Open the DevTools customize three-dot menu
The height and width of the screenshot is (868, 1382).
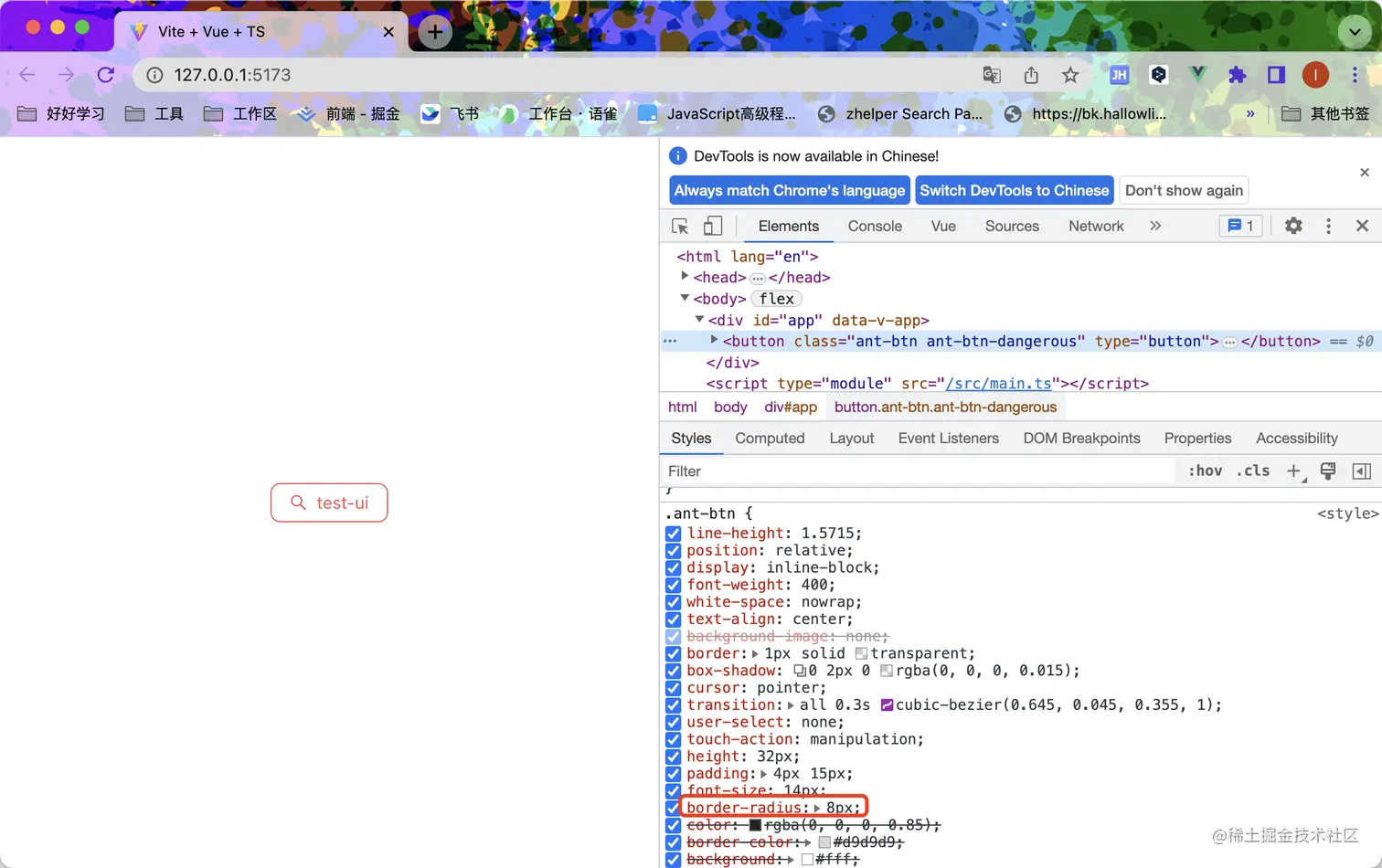[1328, 226]
